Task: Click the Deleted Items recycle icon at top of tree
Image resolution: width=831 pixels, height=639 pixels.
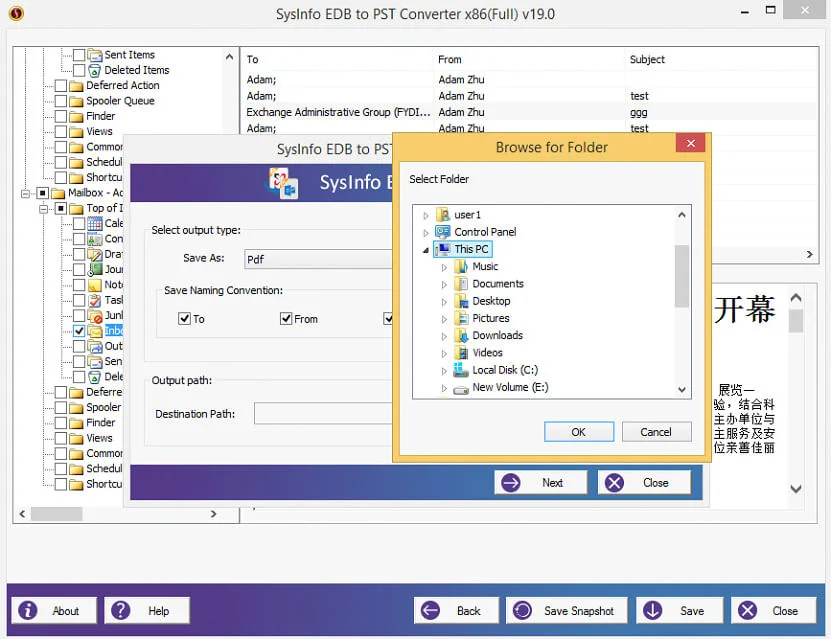Action: [x=95, y=70]
